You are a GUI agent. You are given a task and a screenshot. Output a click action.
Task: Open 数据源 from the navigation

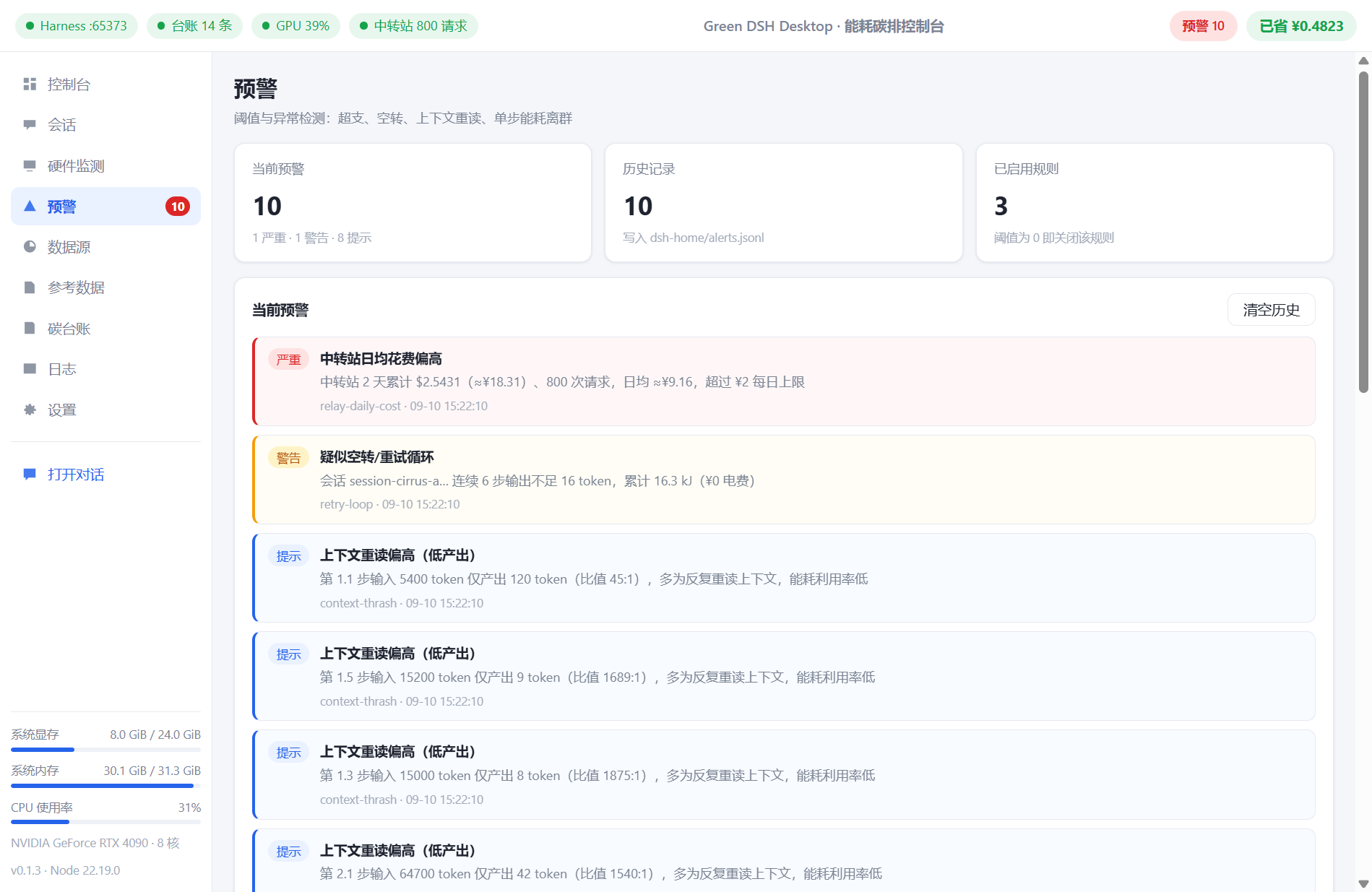click(105, 247)
